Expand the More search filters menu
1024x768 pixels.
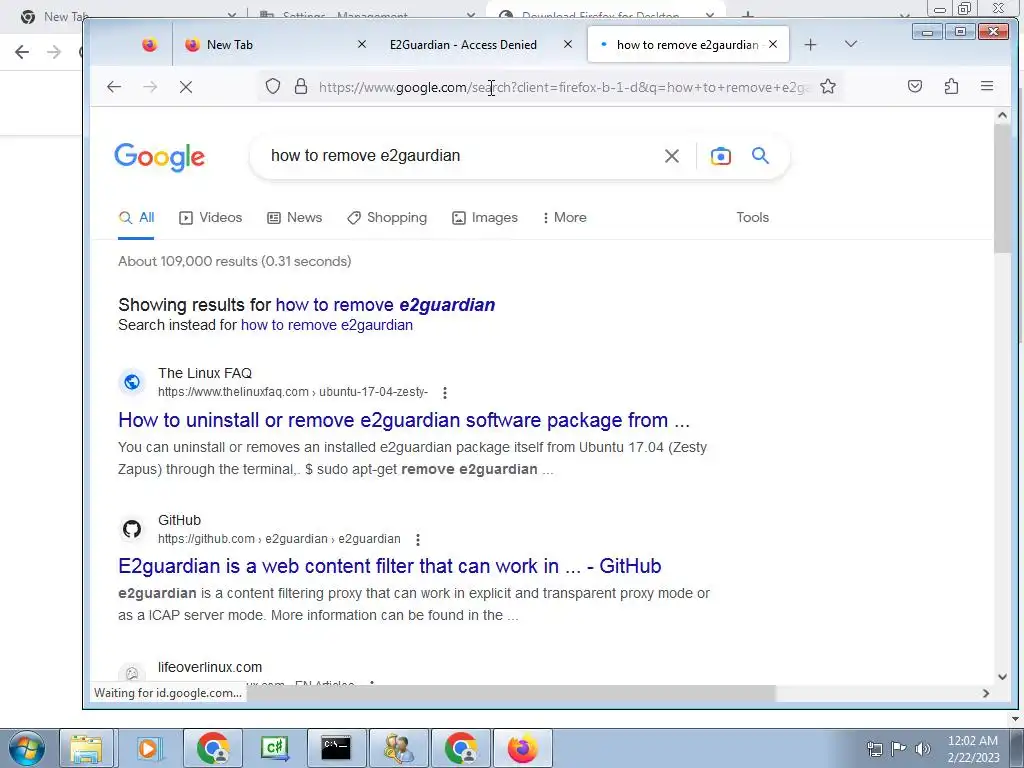tap(564, 217)
